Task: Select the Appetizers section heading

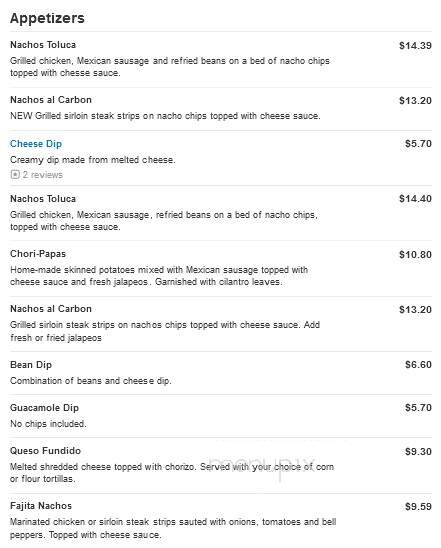Action: pos(47,18)
